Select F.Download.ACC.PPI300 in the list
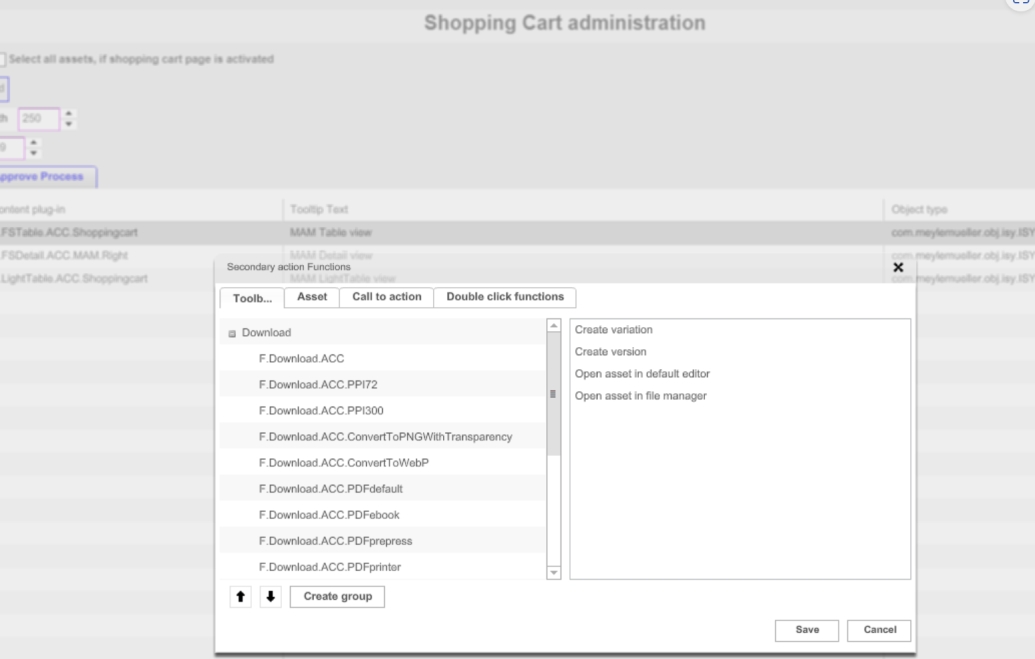The height and width of the screenshot is (659, 1035). pos(321,411)
